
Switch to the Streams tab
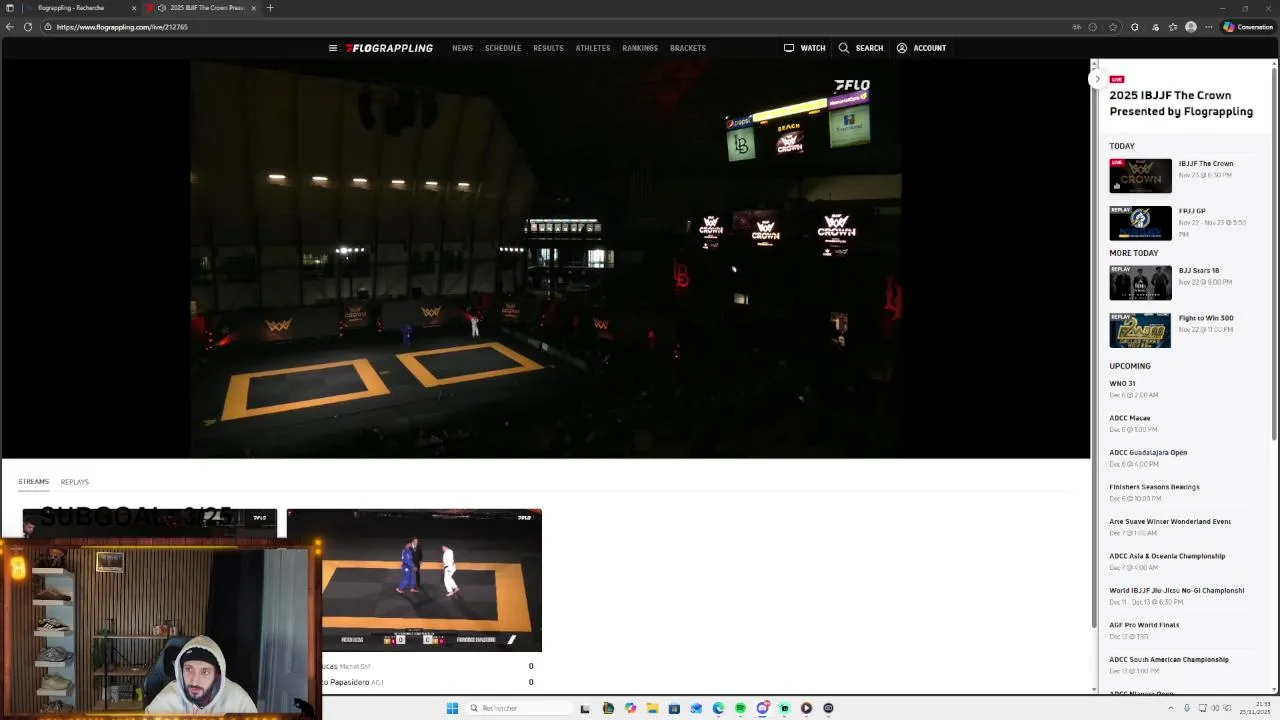33,482
